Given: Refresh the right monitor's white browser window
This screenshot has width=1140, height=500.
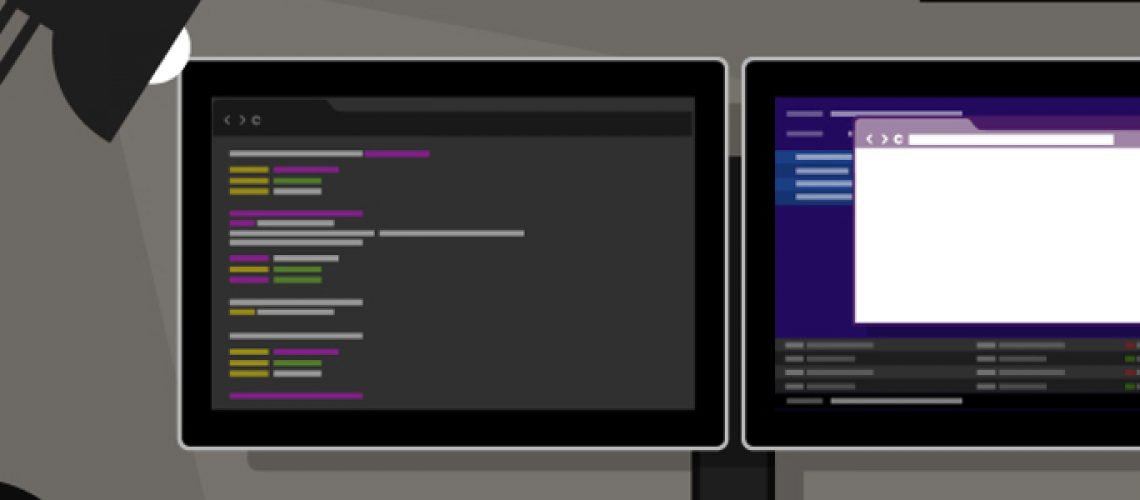Looking at the screenshot, I should pos(899,140).
